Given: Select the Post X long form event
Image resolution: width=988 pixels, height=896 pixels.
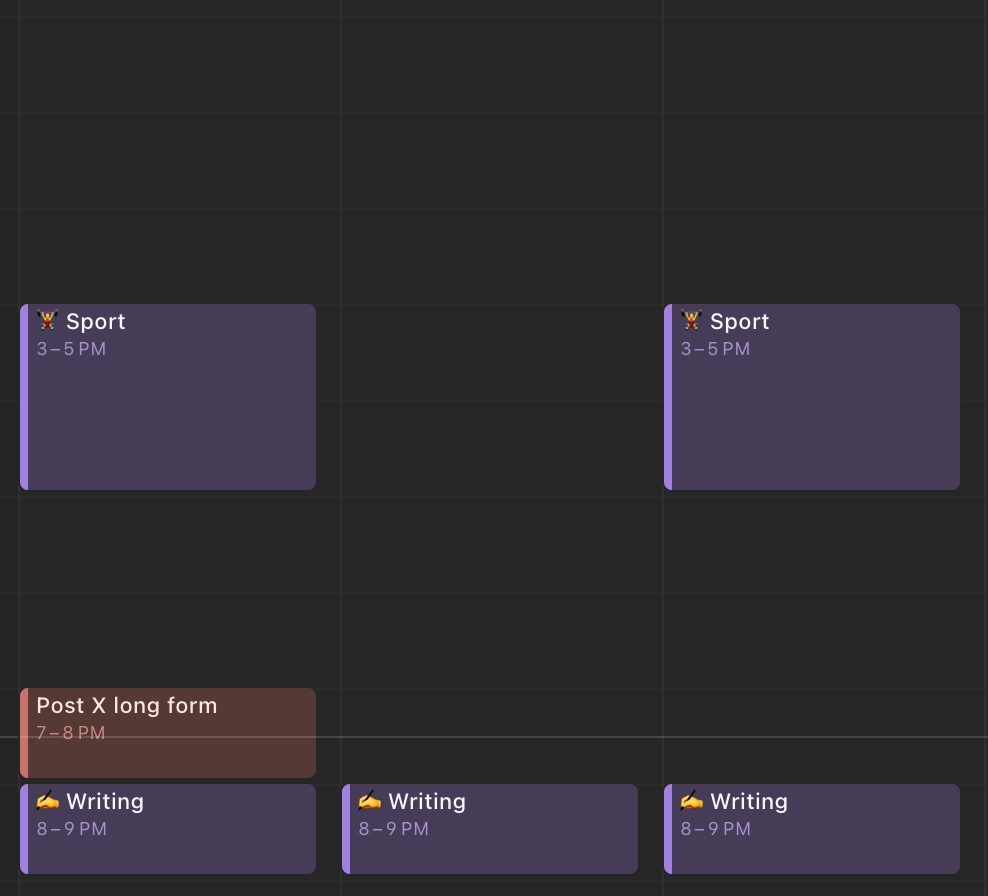Looking at the screenshot, I should [x=168, y=733].
